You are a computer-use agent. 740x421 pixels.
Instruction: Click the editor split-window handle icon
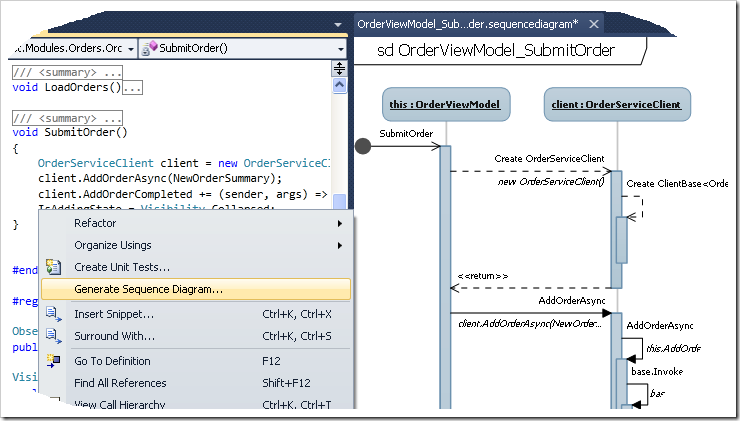click(x=339, y=68)
